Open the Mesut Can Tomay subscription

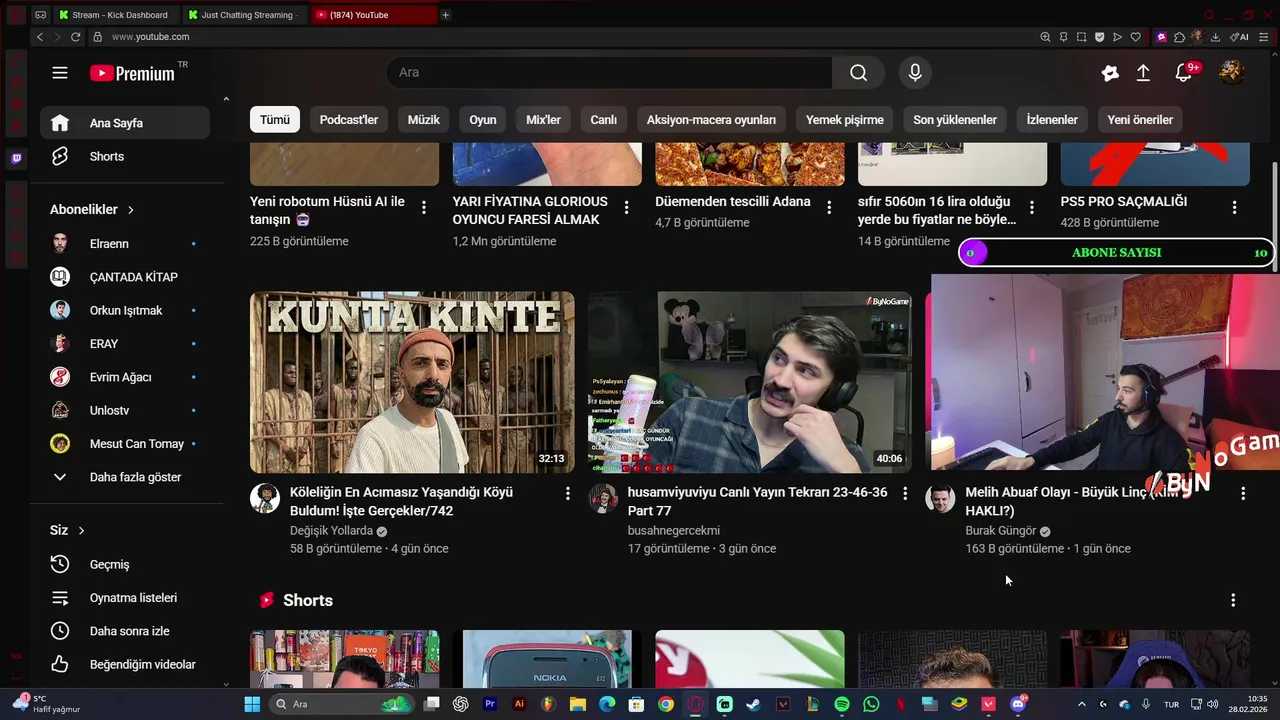[x=125, y=444]
